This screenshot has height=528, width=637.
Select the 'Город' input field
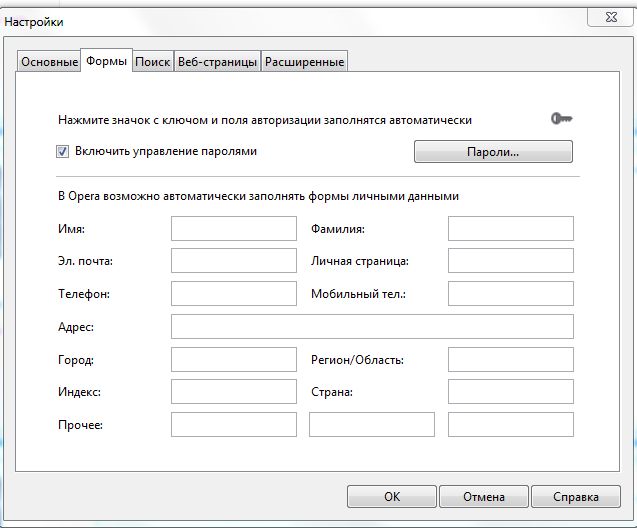tap(234, 360)
